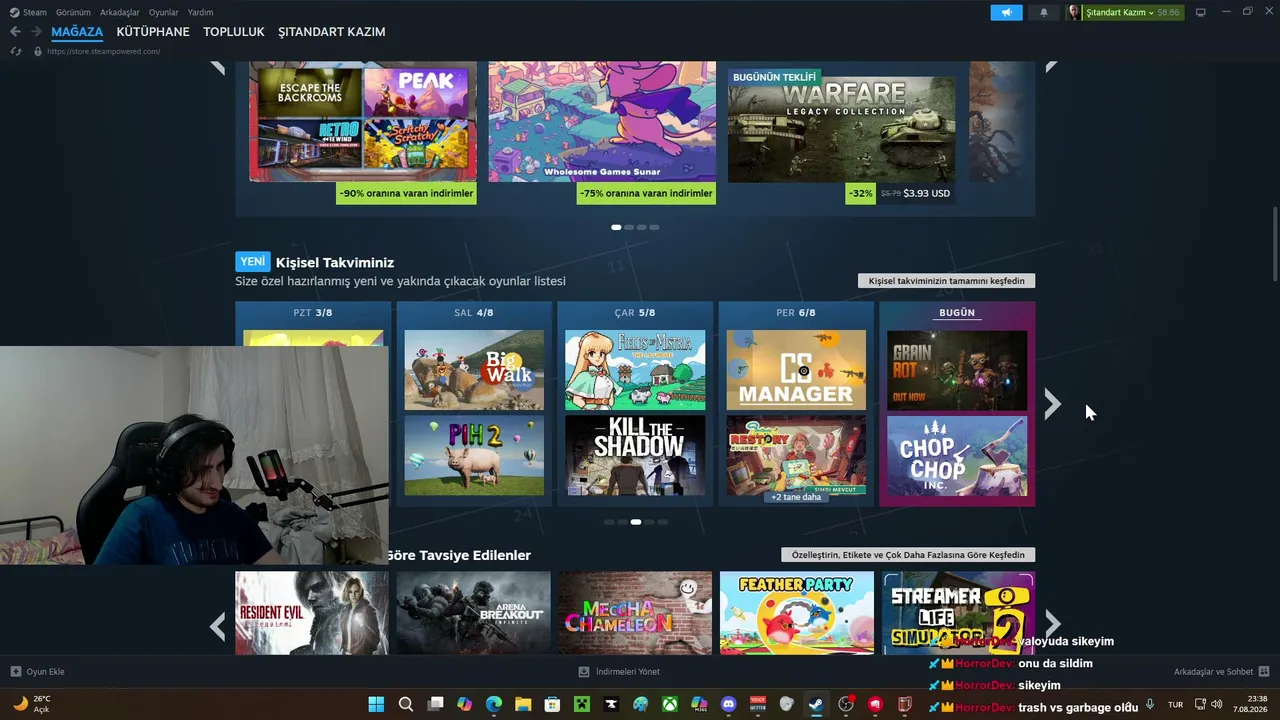Open Task View on the taskbar

(435, 704)
